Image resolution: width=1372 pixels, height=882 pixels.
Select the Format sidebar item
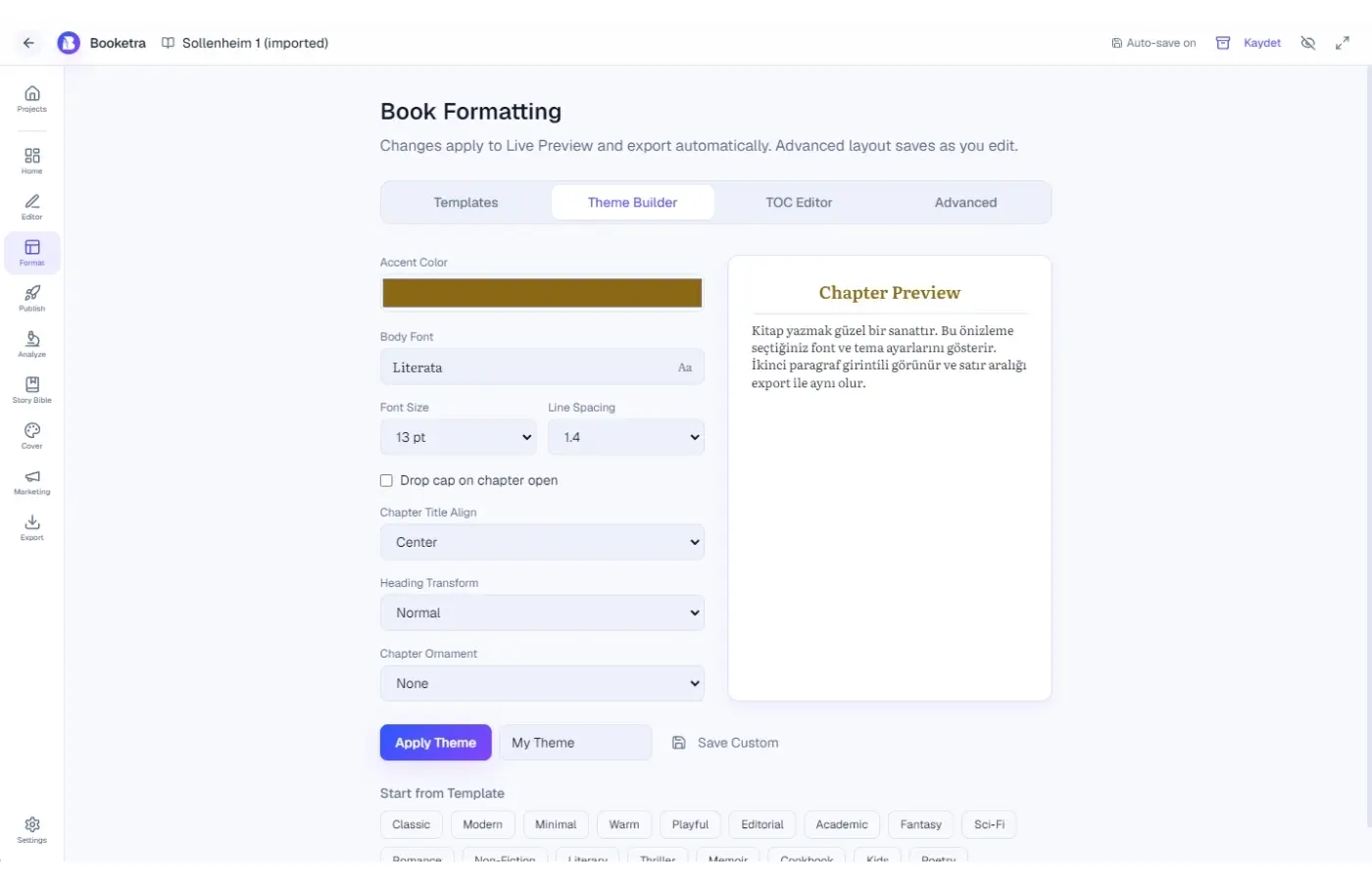[x=32, y=253]
